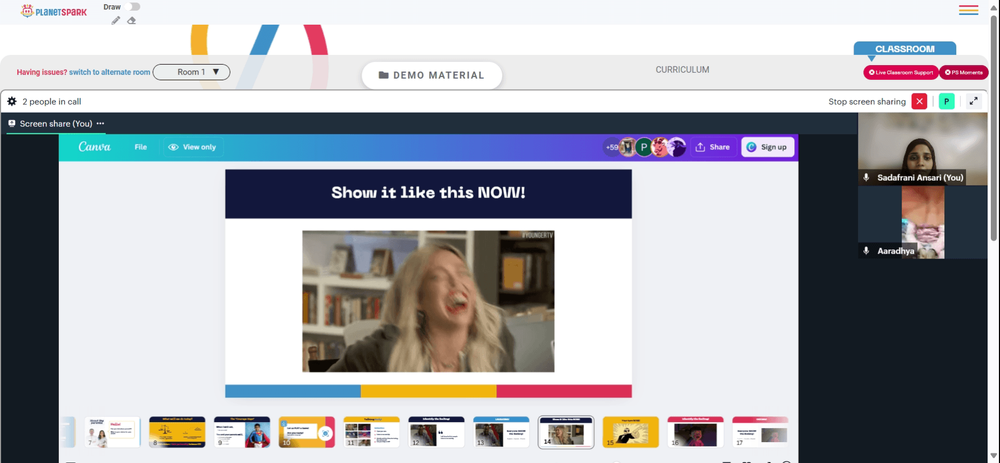
Task: Click Aaradhya's video tile
Action: coord(923,222)
